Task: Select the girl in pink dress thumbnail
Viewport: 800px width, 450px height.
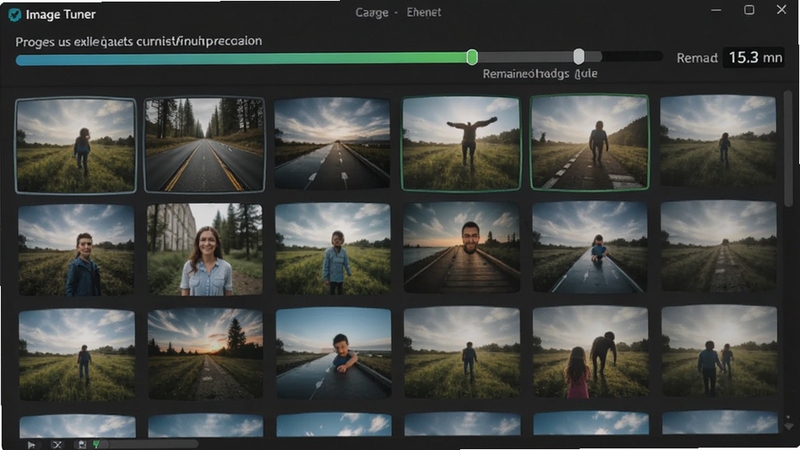Action: [591, 352]
